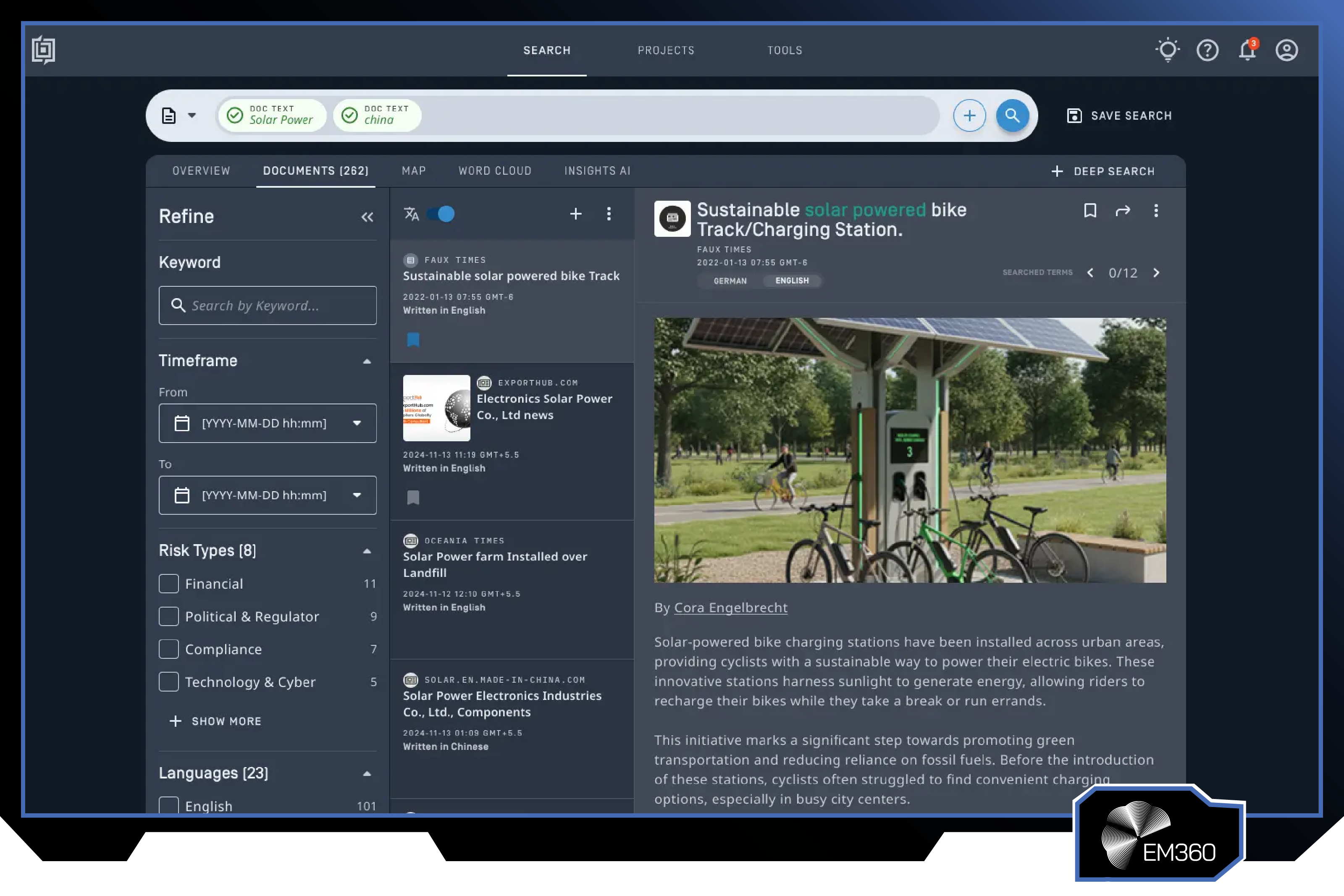Click the document type icon in search bar
The height and width of the screenshot is (896, 1344).
pyautogui.click(x=168, y=115)
